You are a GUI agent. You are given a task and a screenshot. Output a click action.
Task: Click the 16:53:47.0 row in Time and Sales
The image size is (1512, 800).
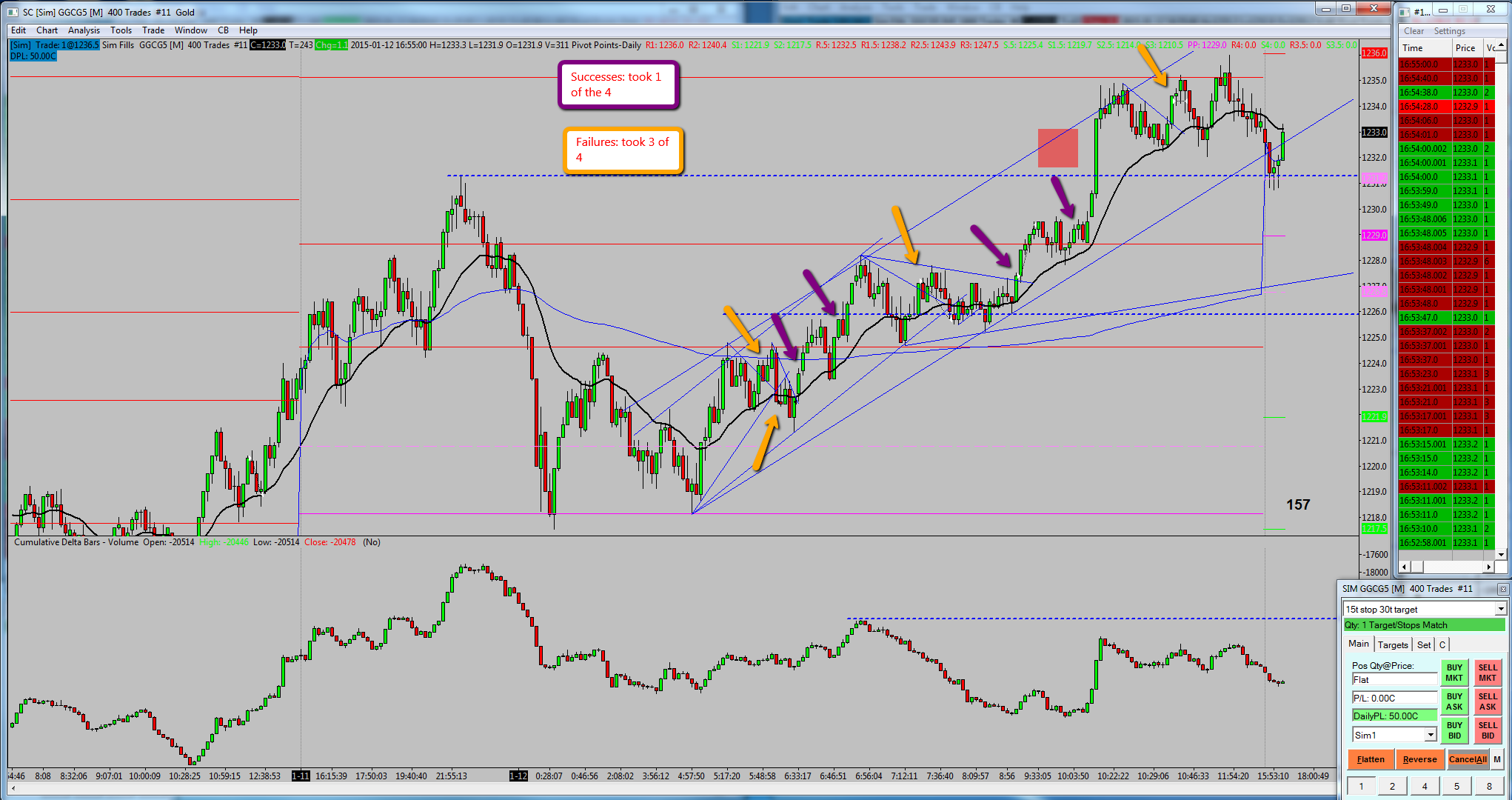[x=1447, y=318]
